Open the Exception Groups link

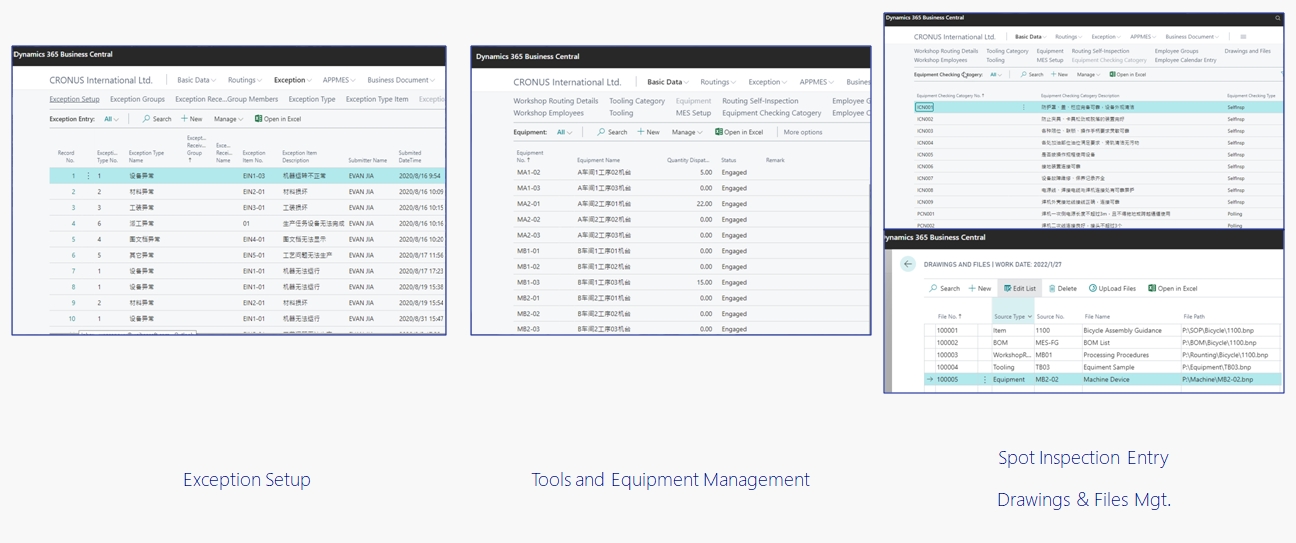coord(137,99)
